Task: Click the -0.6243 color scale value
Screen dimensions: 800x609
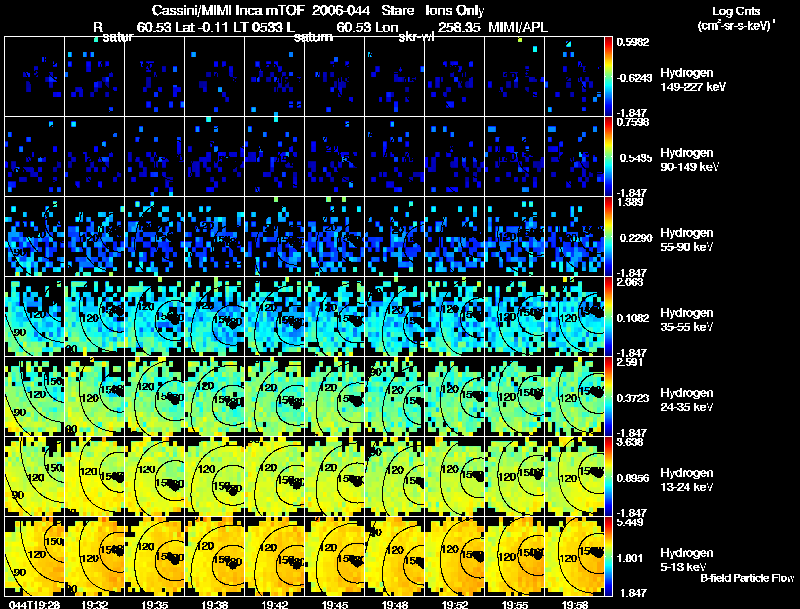Action: [x=634, y=78]
